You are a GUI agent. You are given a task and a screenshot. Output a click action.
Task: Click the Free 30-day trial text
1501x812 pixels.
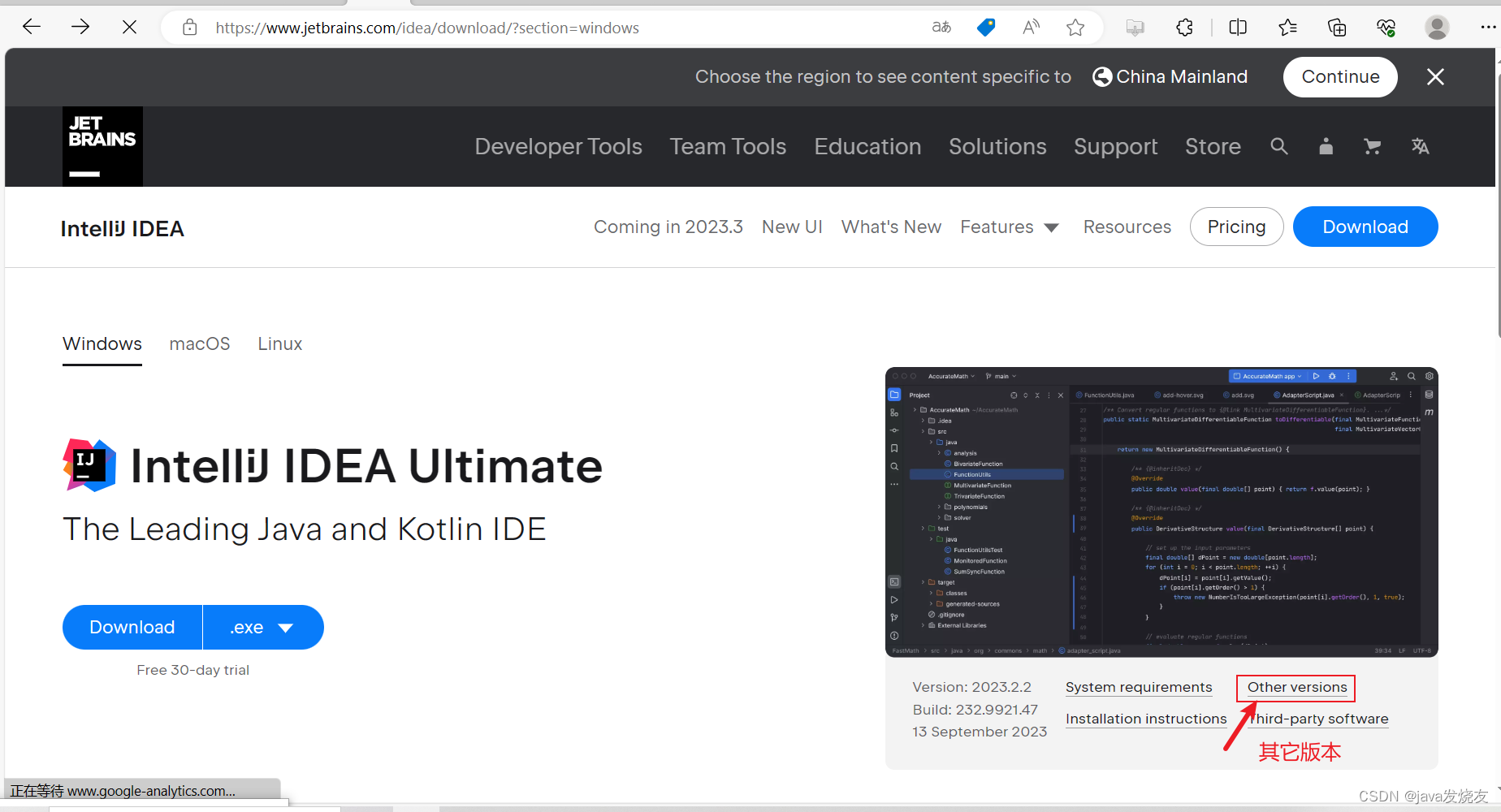[x=193, y=670]
